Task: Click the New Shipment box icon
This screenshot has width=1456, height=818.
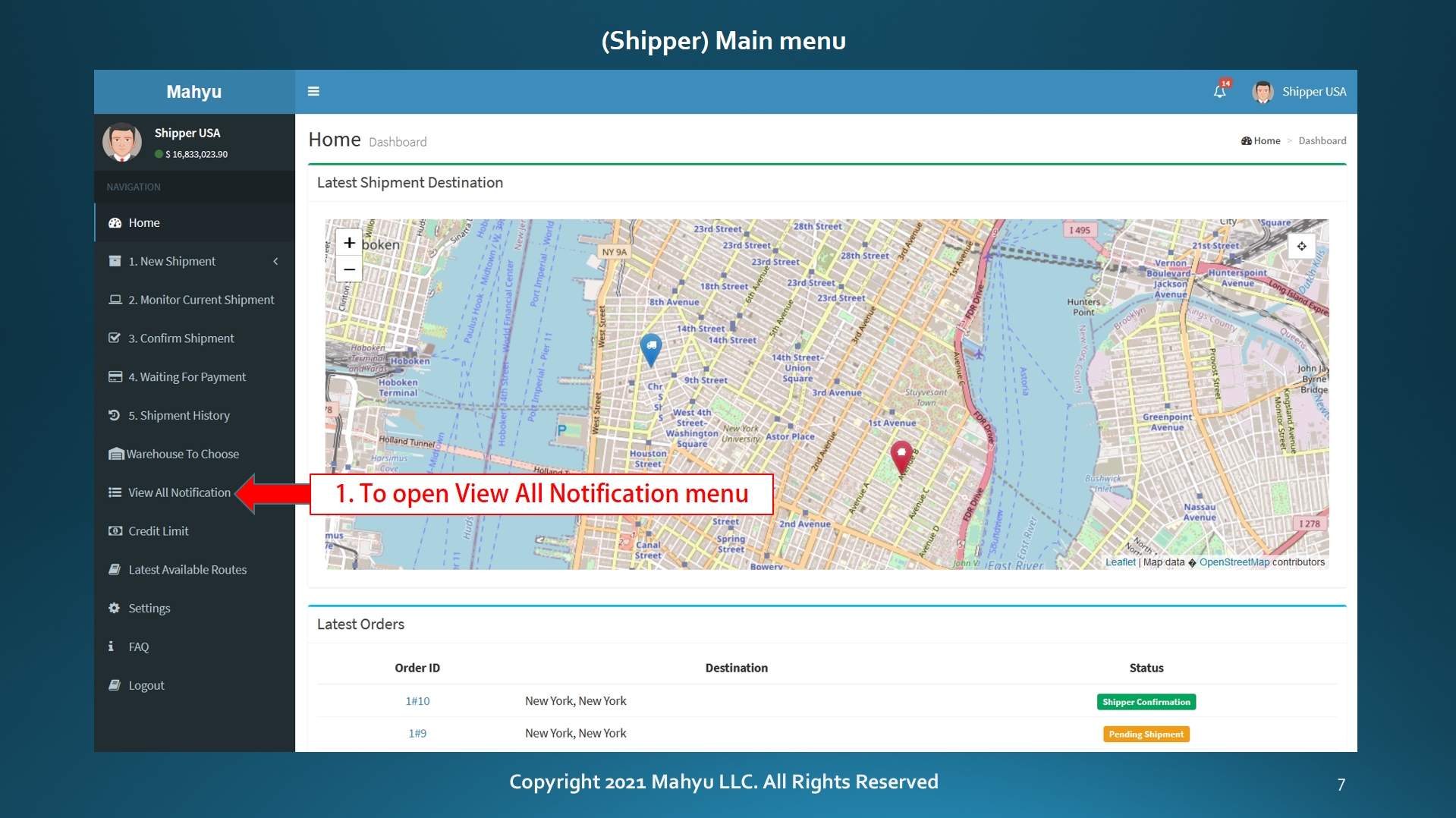Action: coord(115,261)
